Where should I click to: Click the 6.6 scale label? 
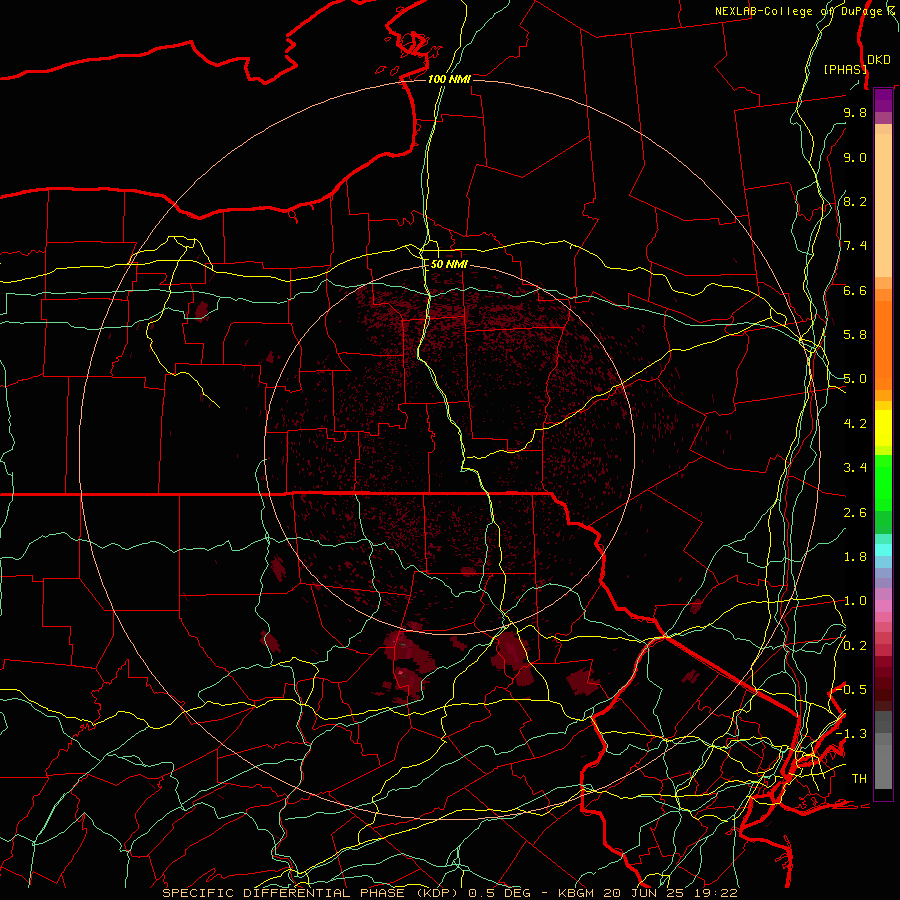click(x=855, y=290)
